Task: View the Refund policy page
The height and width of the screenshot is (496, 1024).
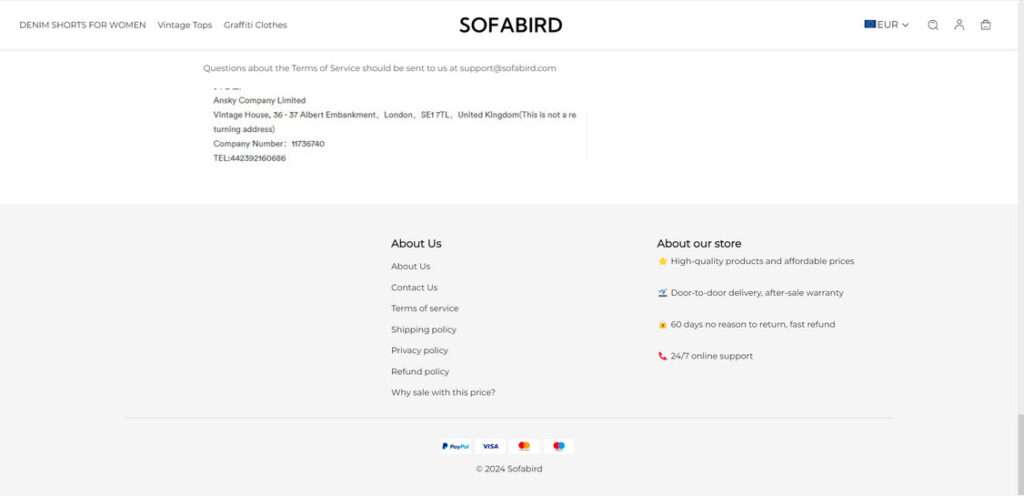Action: click(420, 371)
